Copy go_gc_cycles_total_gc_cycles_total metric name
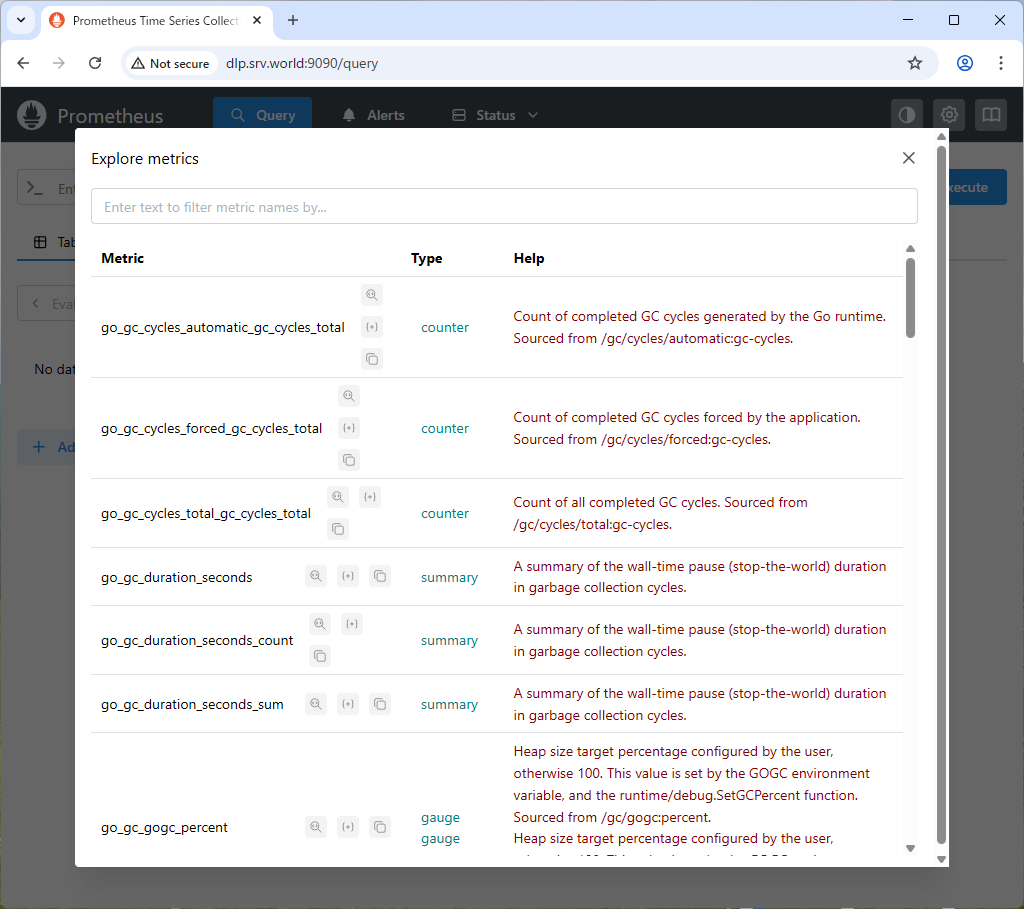 338,529
